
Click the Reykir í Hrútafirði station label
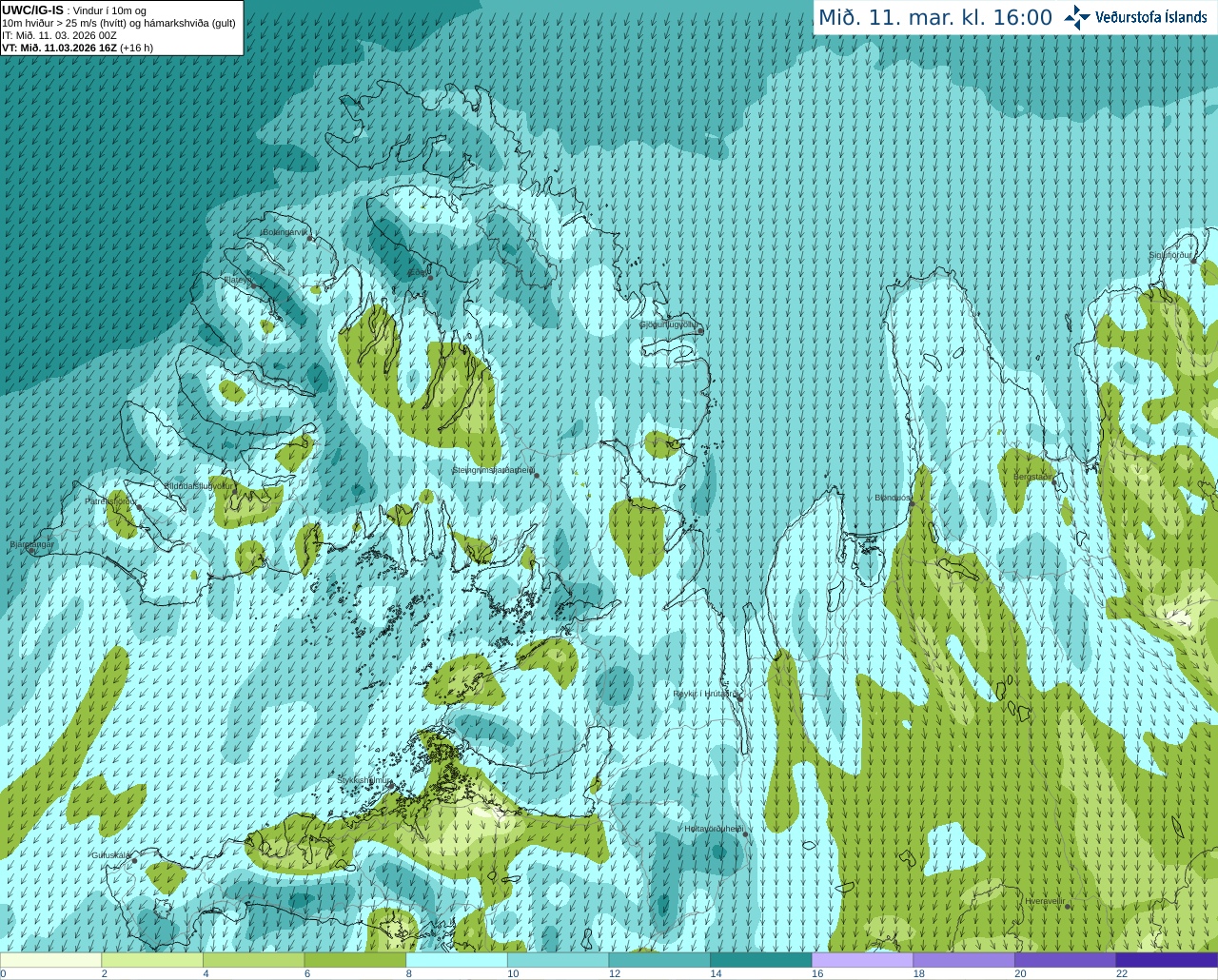[x=704, y=694]
